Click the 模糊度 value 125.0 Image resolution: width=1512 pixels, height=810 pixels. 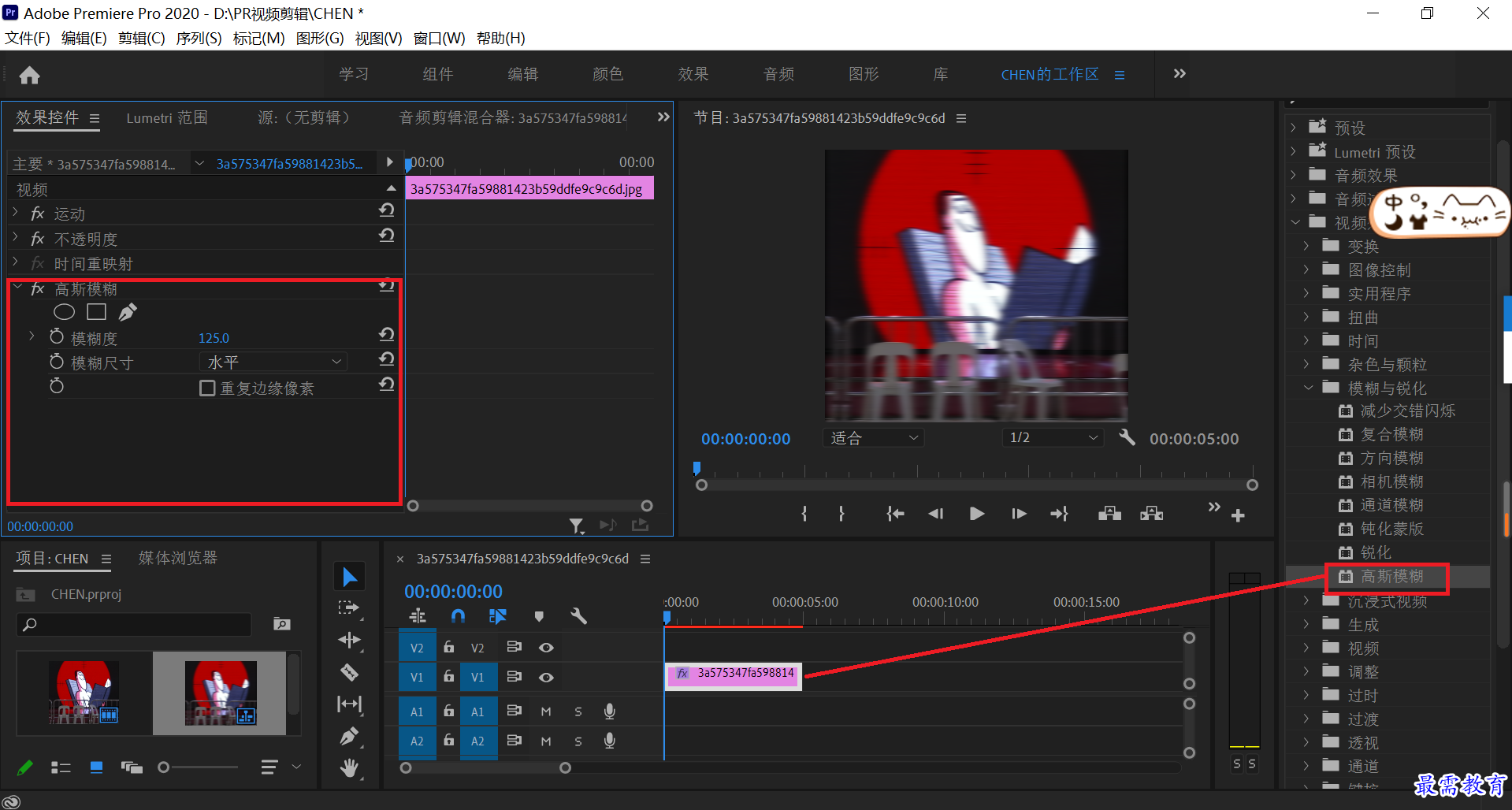click(214, 338)
